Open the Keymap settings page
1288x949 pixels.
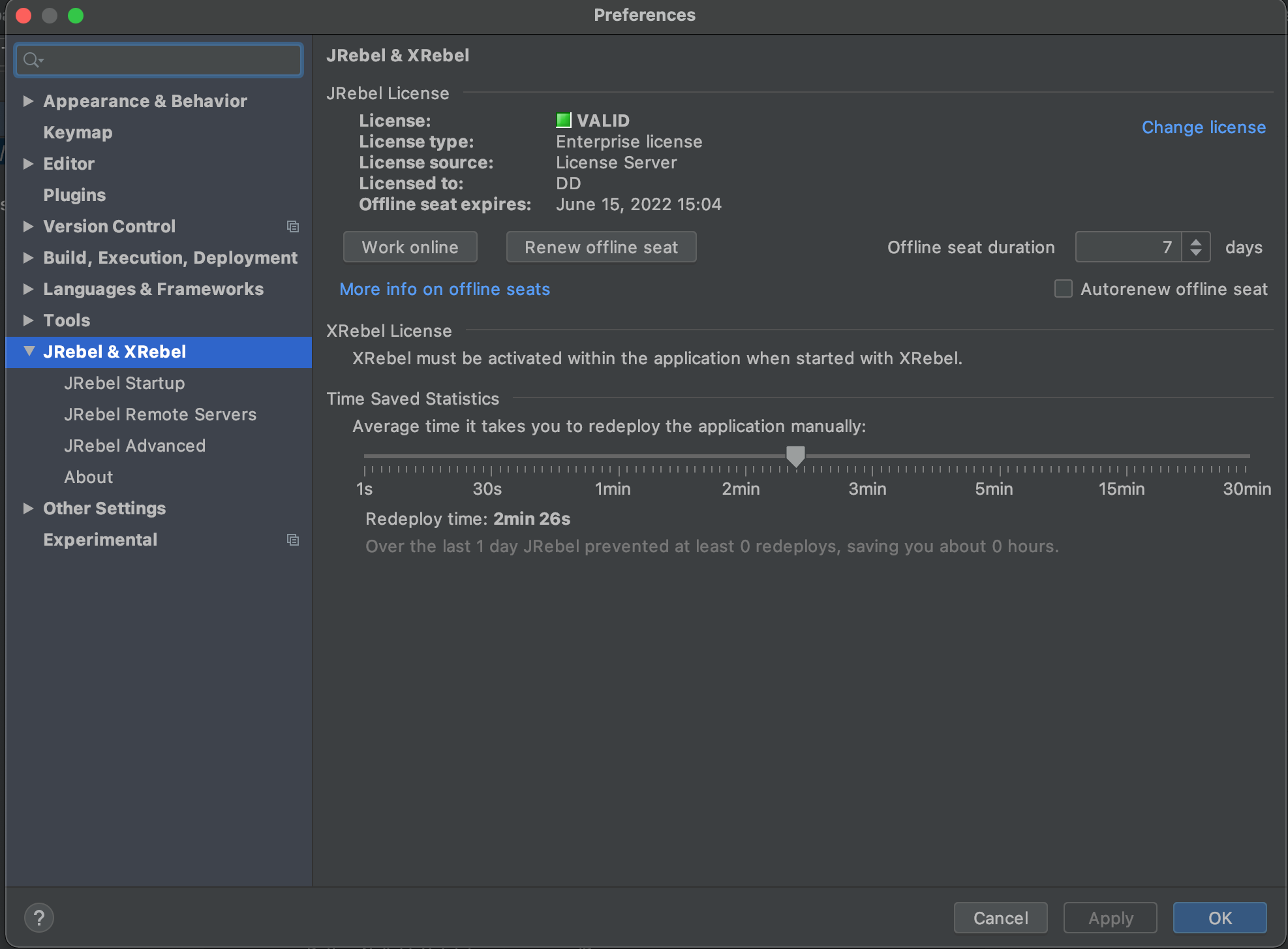(x=78, y=132)
